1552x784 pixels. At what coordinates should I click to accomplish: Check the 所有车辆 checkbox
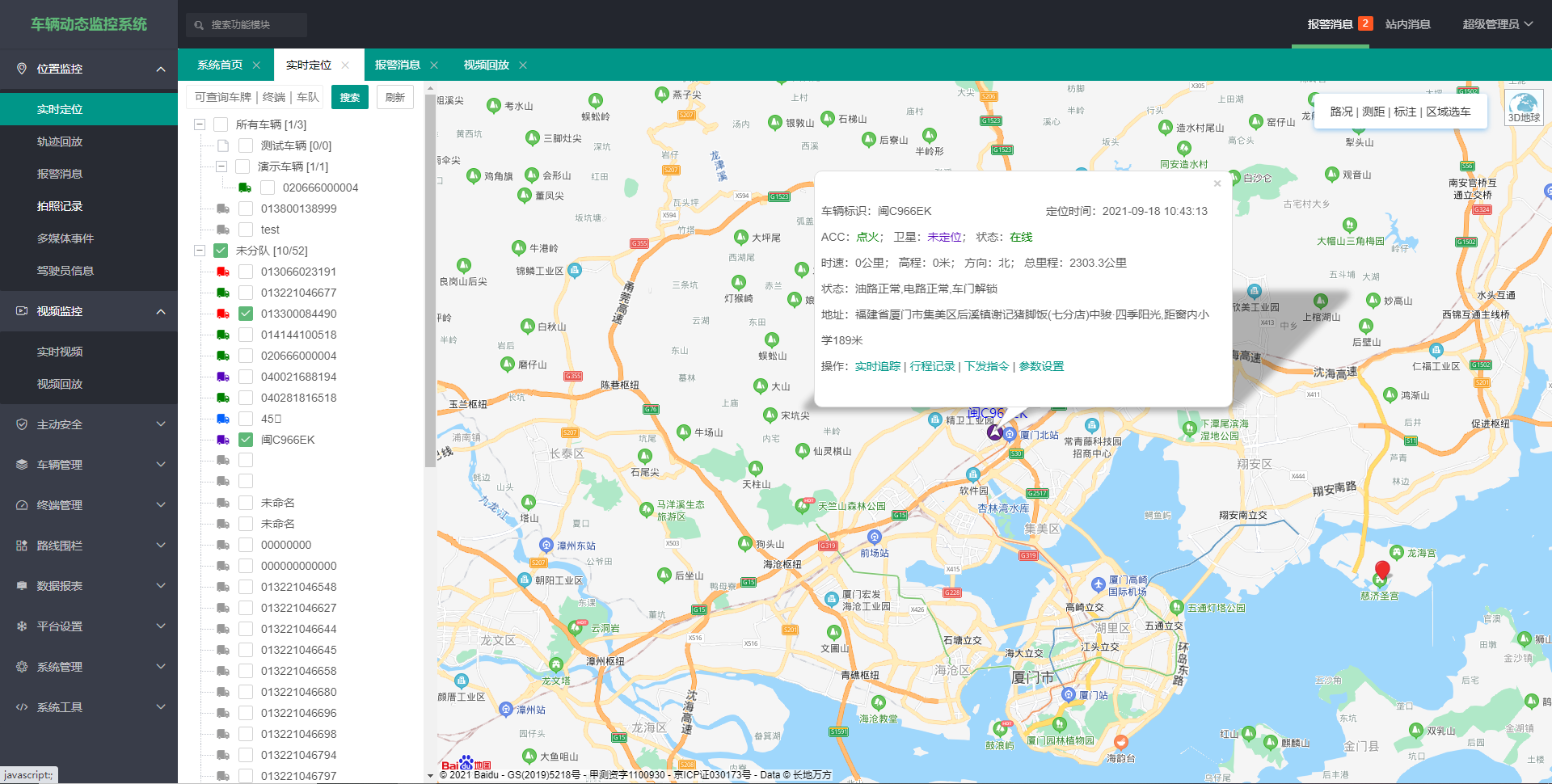click(x=221, y=124)
